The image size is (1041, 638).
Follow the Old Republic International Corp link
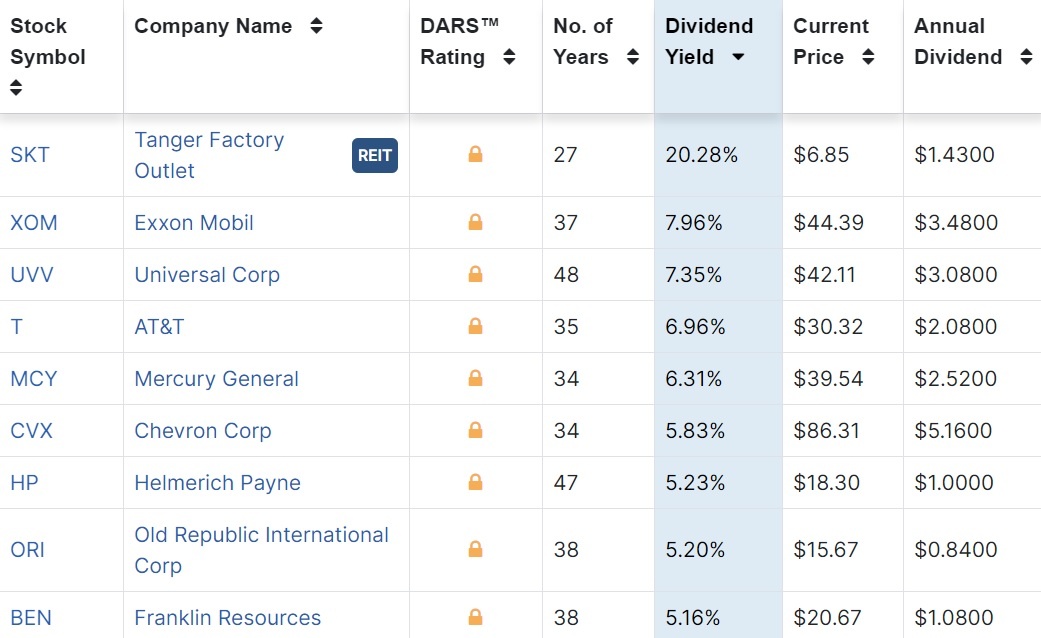[x=260, y=550]
